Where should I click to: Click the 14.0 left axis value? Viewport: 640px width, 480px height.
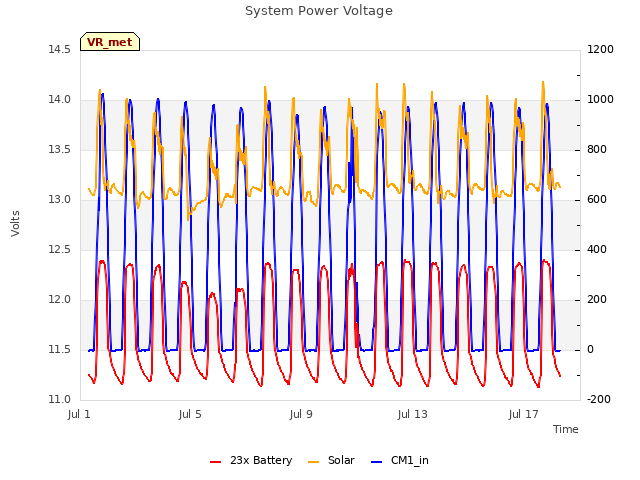pos(59,100)
